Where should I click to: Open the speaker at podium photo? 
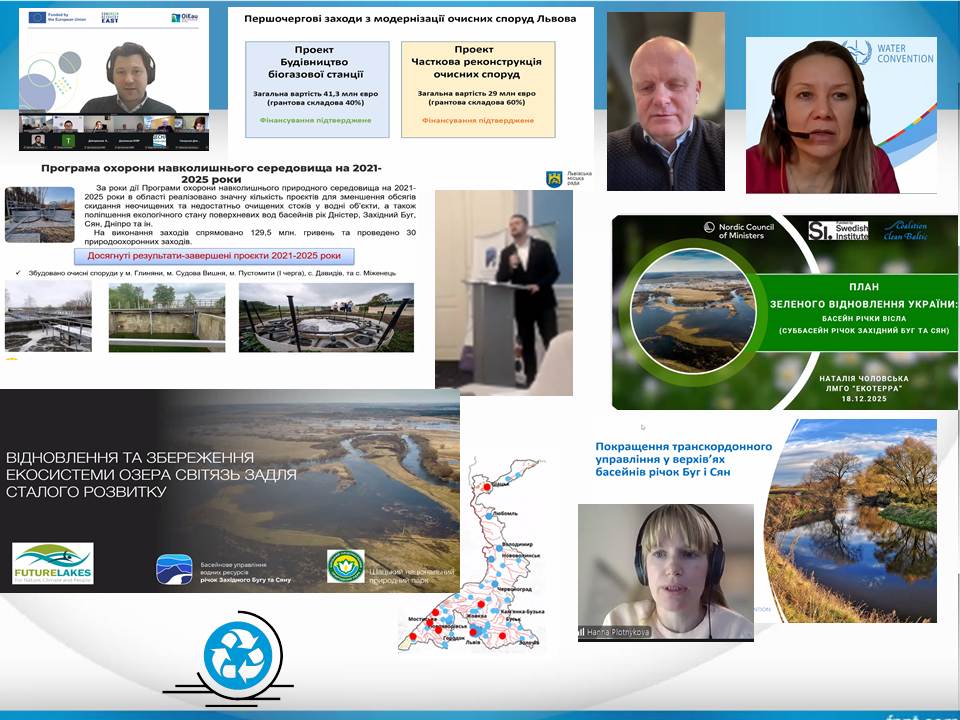click(504, 288)
